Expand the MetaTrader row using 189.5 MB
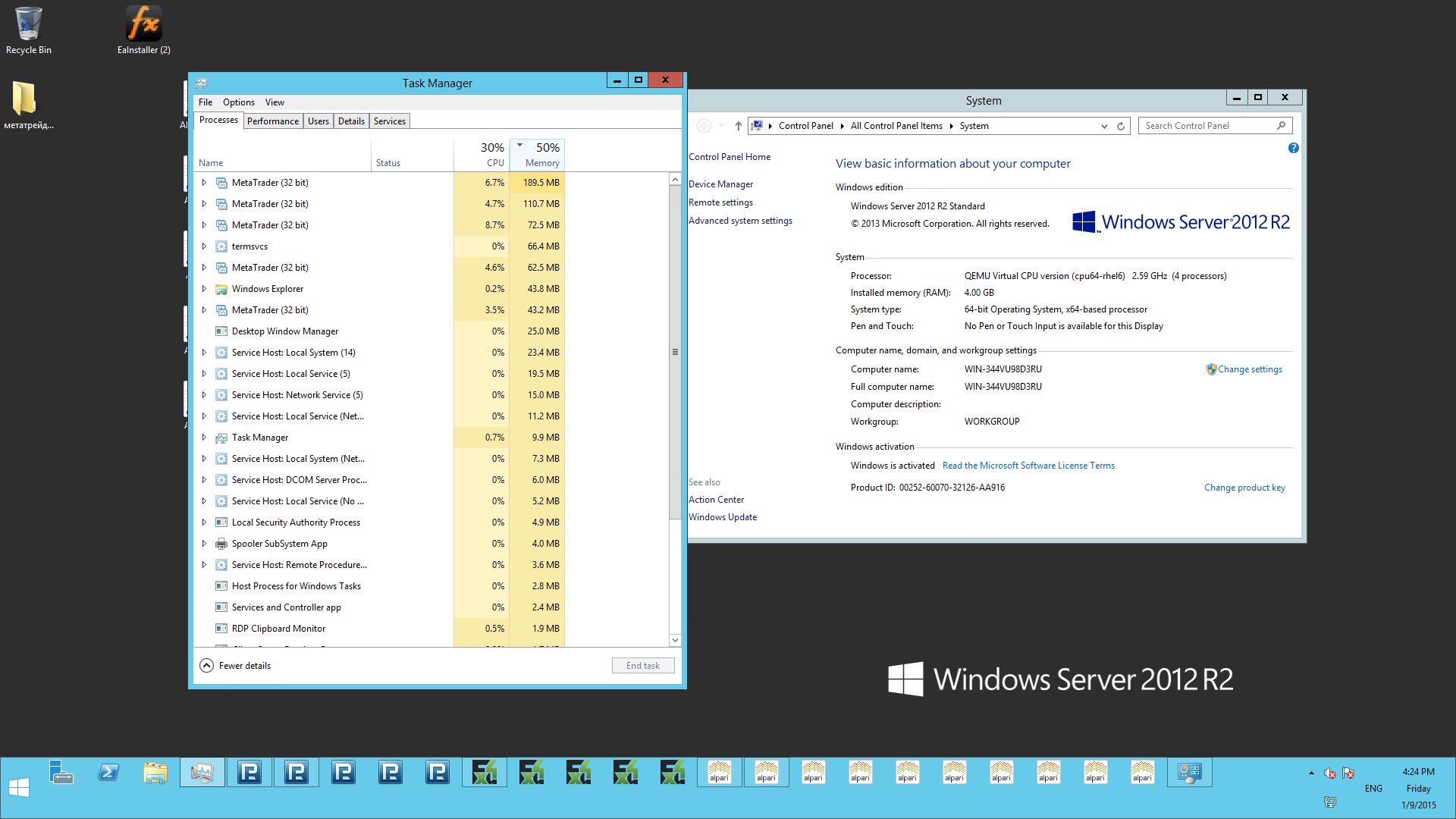1456x819 pixels. click(x=204, y=183)
